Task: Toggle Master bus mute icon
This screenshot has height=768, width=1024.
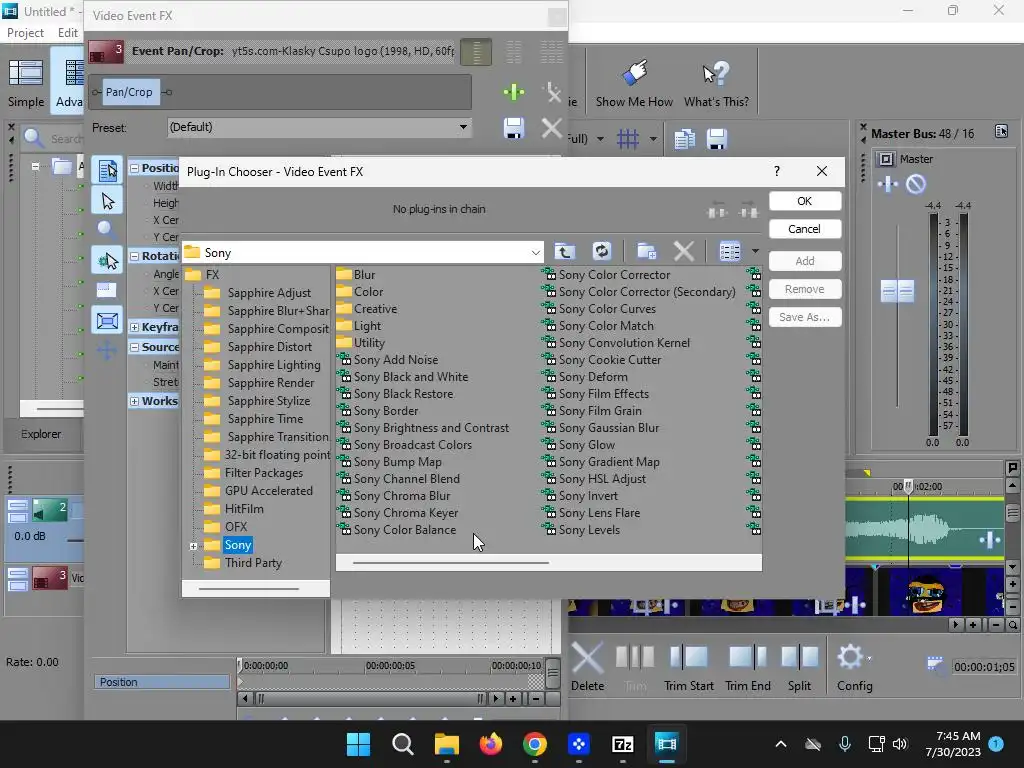Action: point(916,184)
